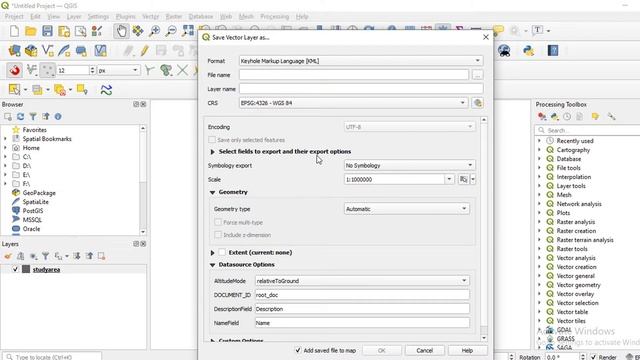Click the Toggle Editing pencil icon
640x360 pixels.
(144, 51)
